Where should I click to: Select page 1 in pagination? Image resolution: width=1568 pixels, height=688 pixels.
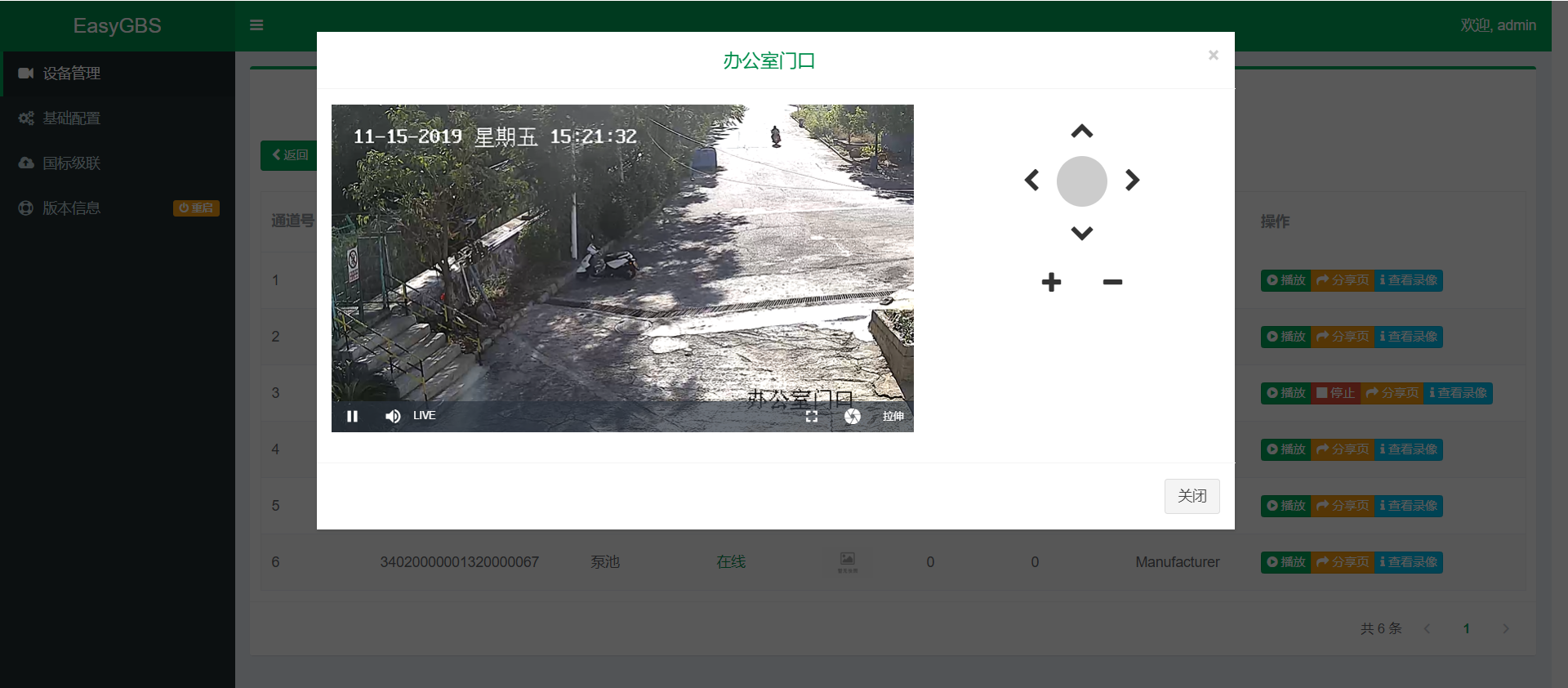(x=1467, y=628)
